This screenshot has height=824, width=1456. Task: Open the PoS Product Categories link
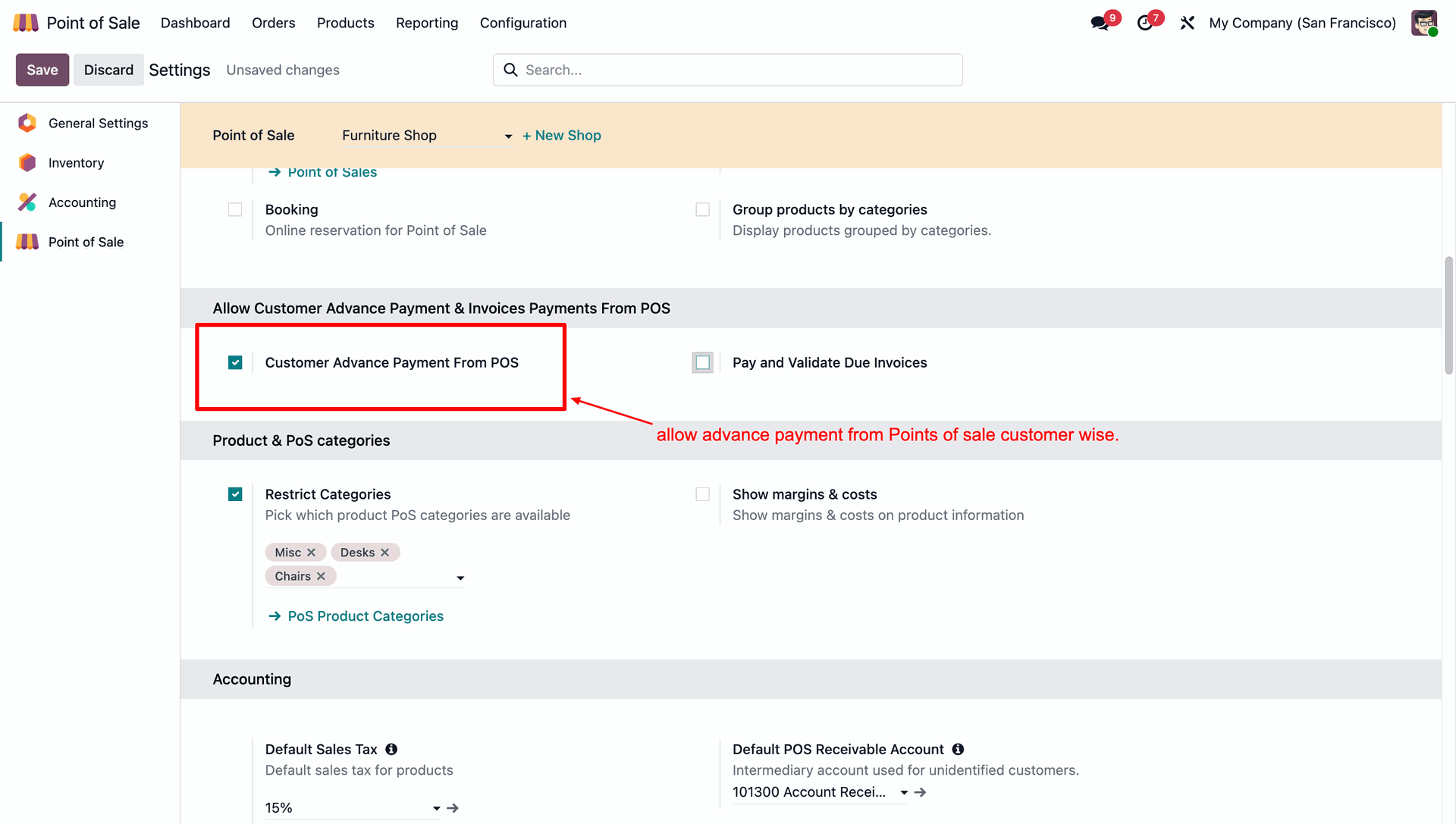tap(366, 616)
